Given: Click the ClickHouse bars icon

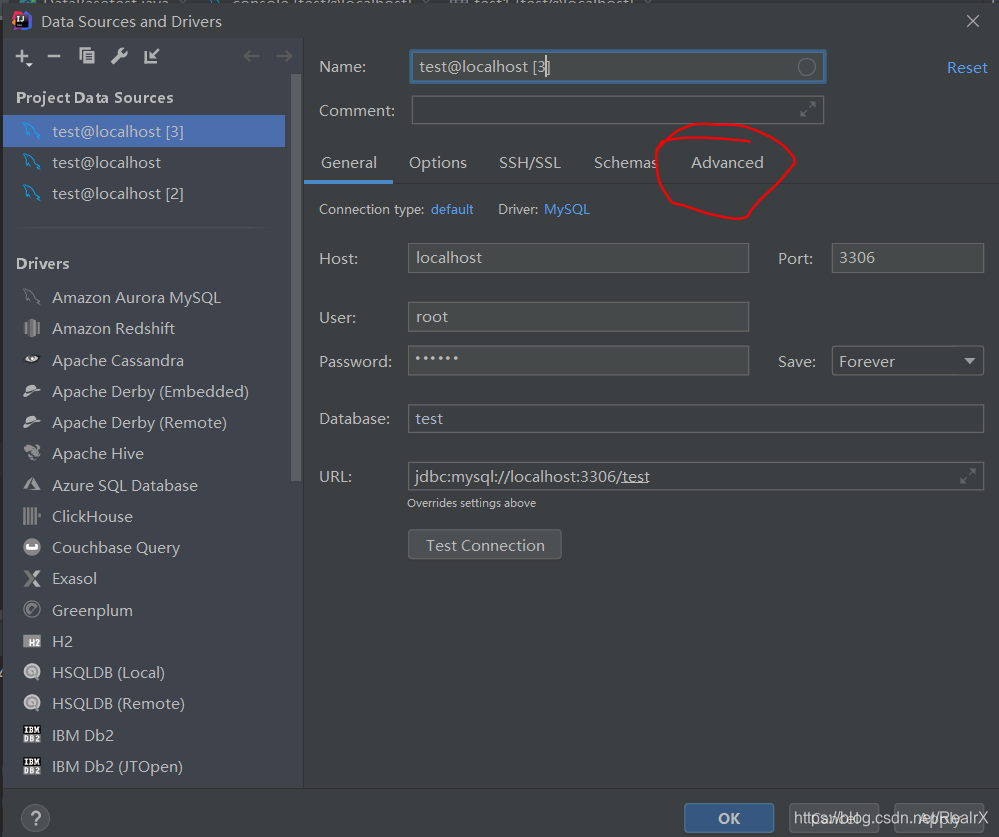Looking at the screenshot, I should (32, 516).
